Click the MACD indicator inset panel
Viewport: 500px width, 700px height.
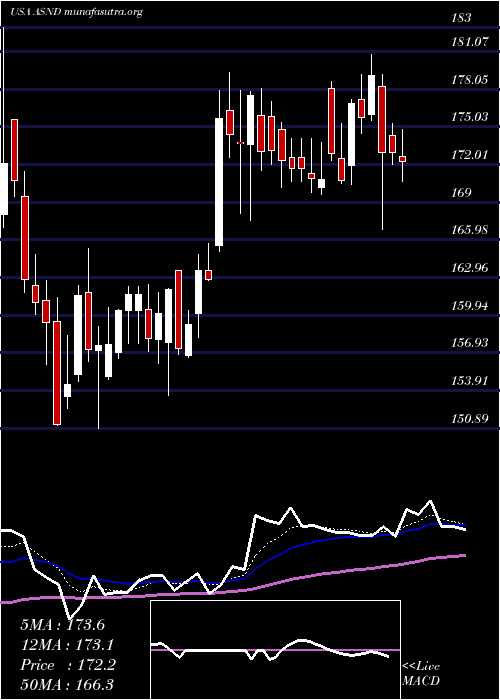(x=275, y=650)
